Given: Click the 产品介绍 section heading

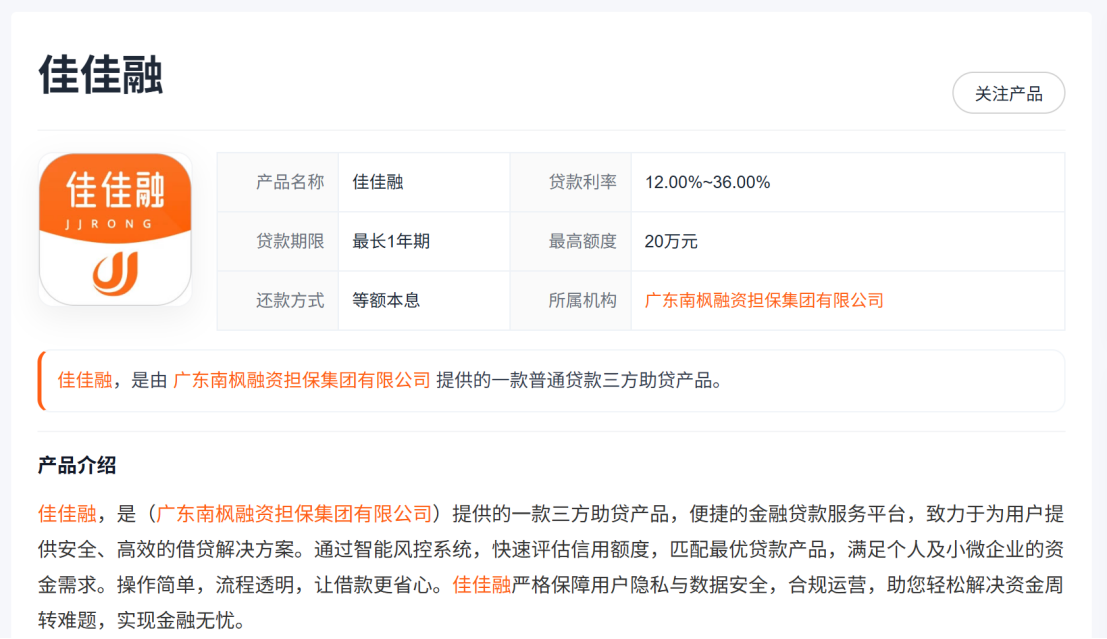Looking at the screenshot, I should (77, 466).
